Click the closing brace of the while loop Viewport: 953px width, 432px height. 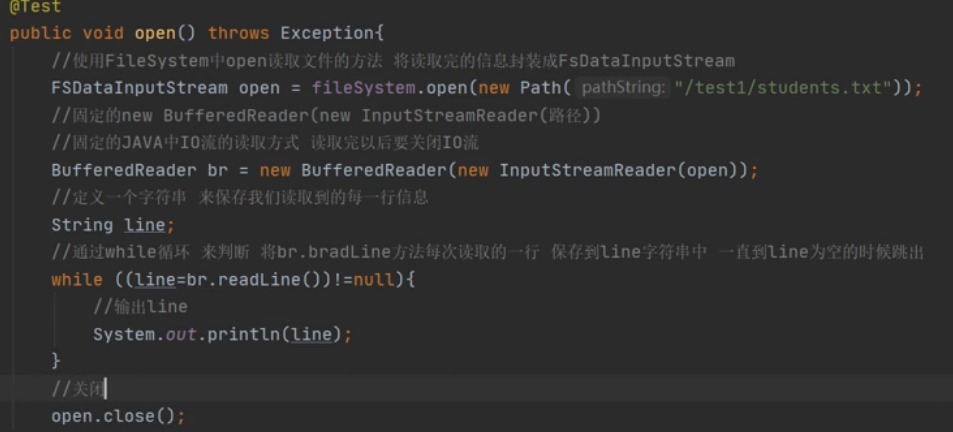[56, 361]
